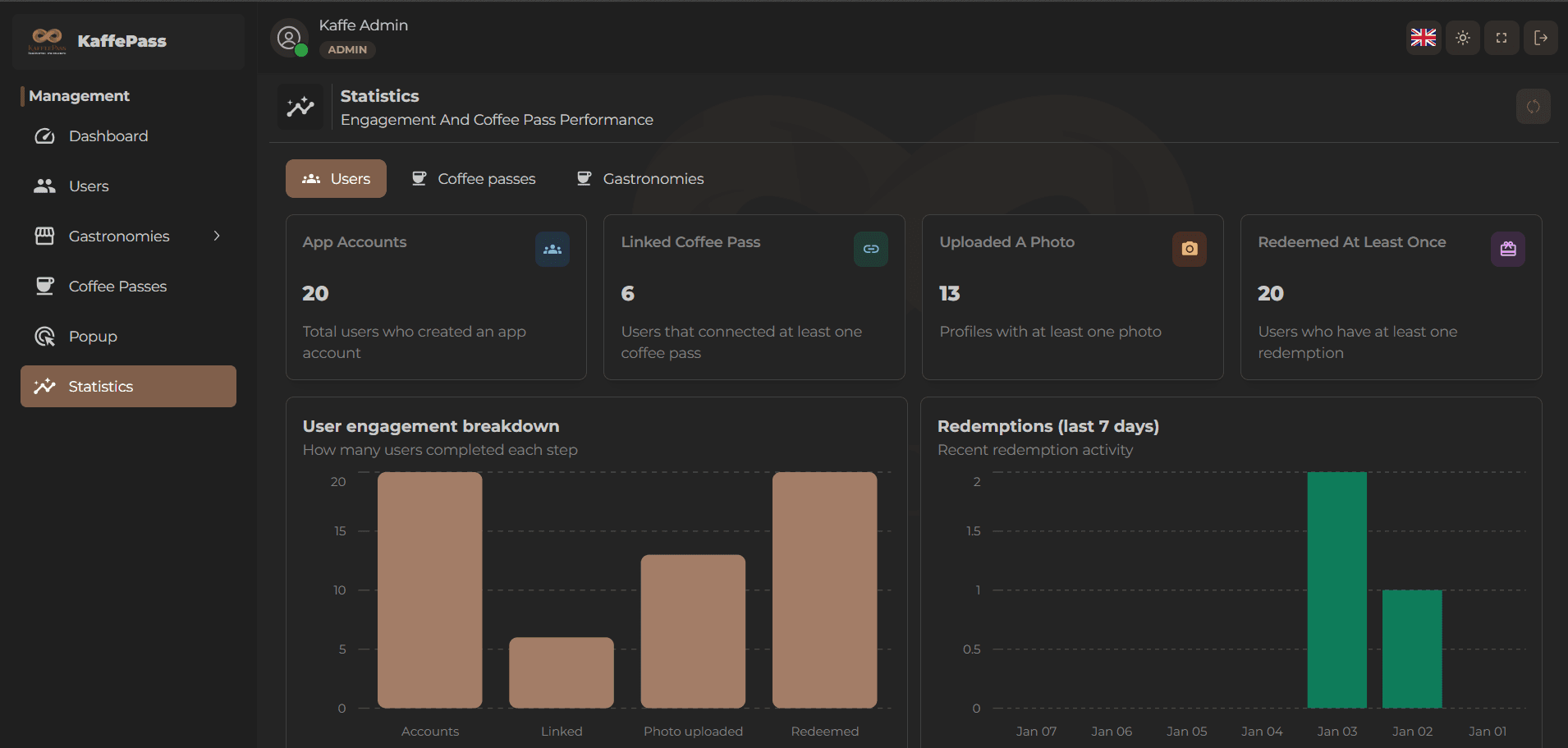Image resolution: width=1568 pixels, height=748 pixels.
Task: Click the green Jan 03 redemptions bar
Action: pos(1336,590)
